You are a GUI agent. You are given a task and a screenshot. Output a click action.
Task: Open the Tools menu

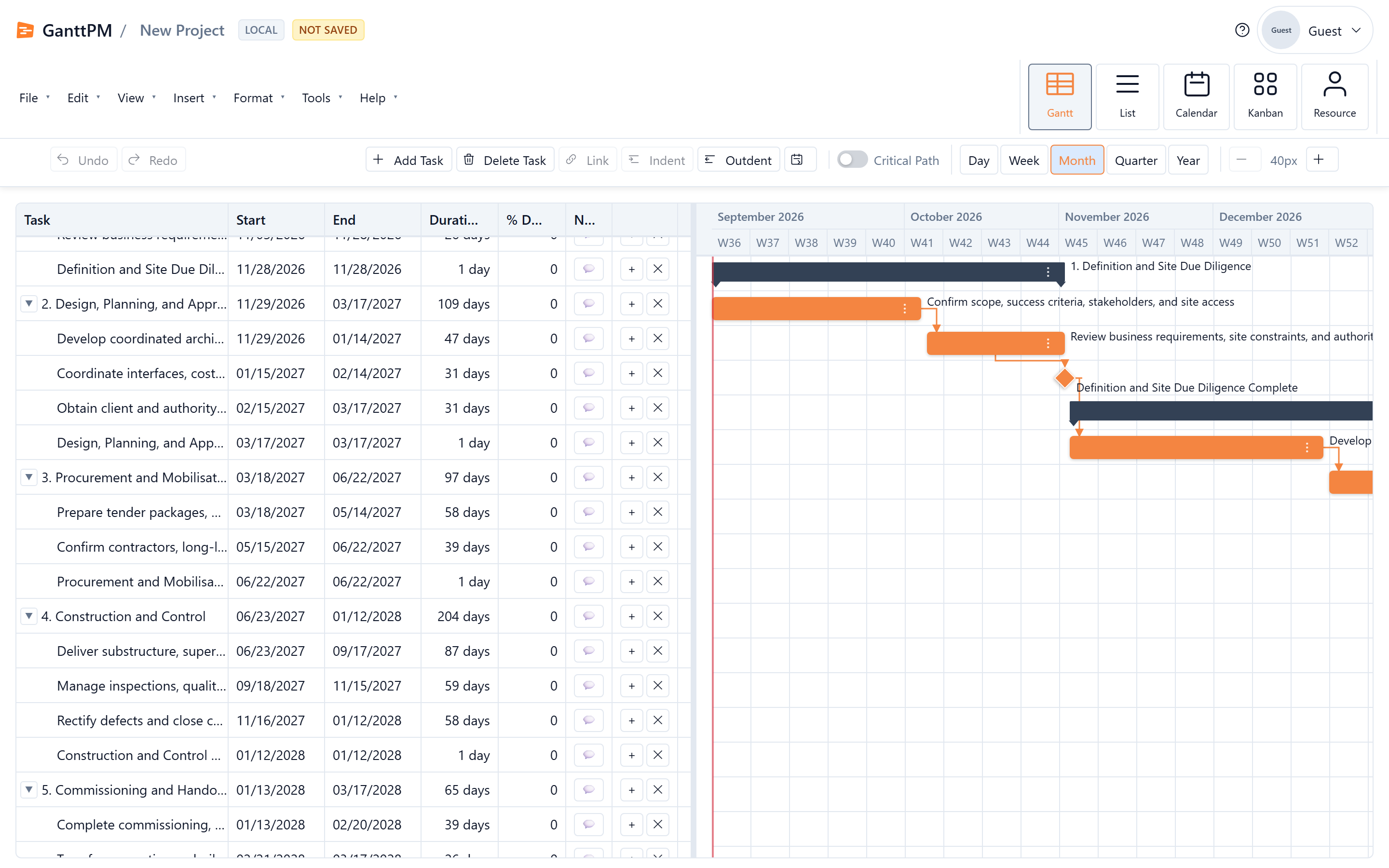[x=322, y=98]
